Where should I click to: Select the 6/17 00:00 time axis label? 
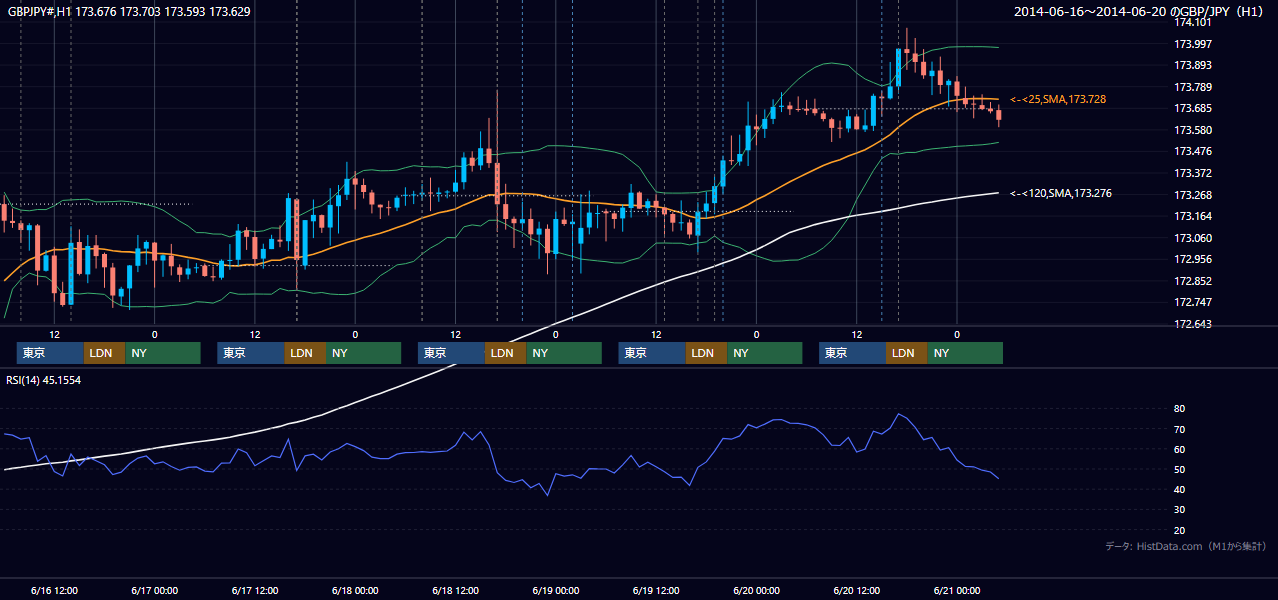pyautogui.click(x=155, y=590)
